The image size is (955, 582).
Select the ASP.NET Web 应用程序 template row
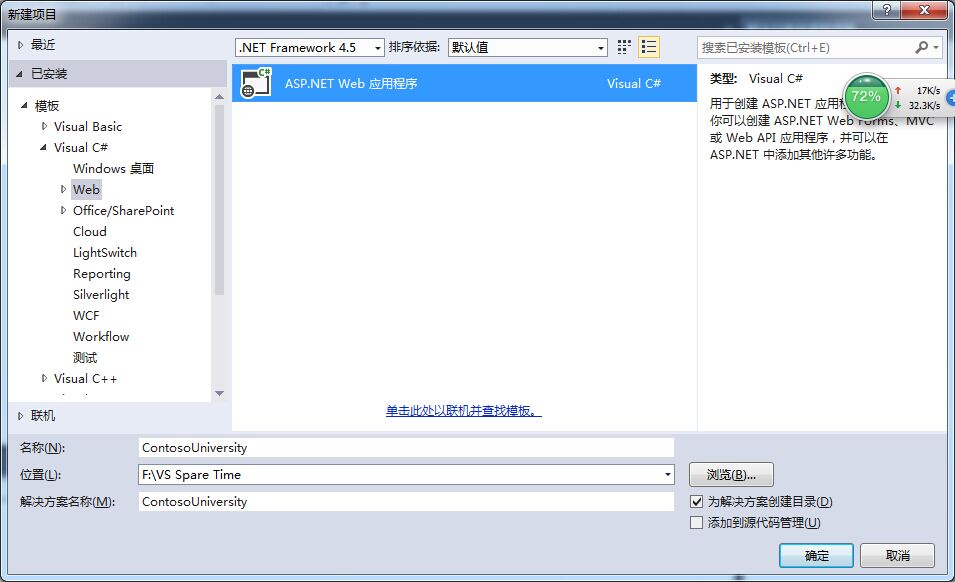pyautogui.click(x=464, y=83)
